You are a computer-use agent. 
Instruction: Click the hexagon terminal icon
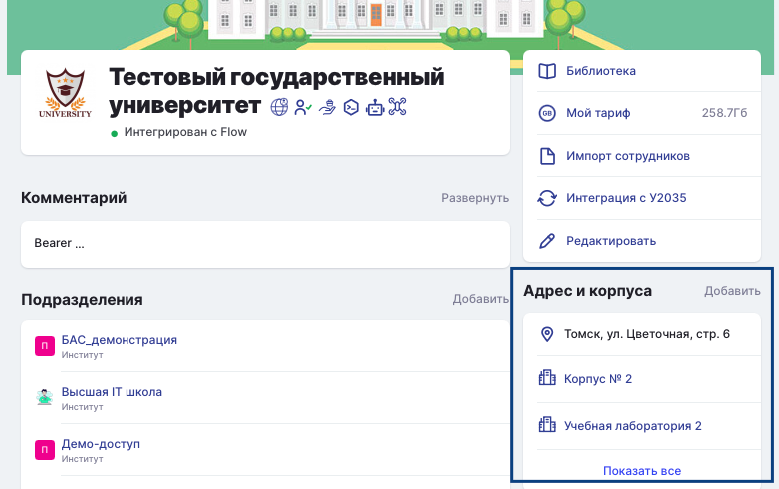(x=351, y=107)
